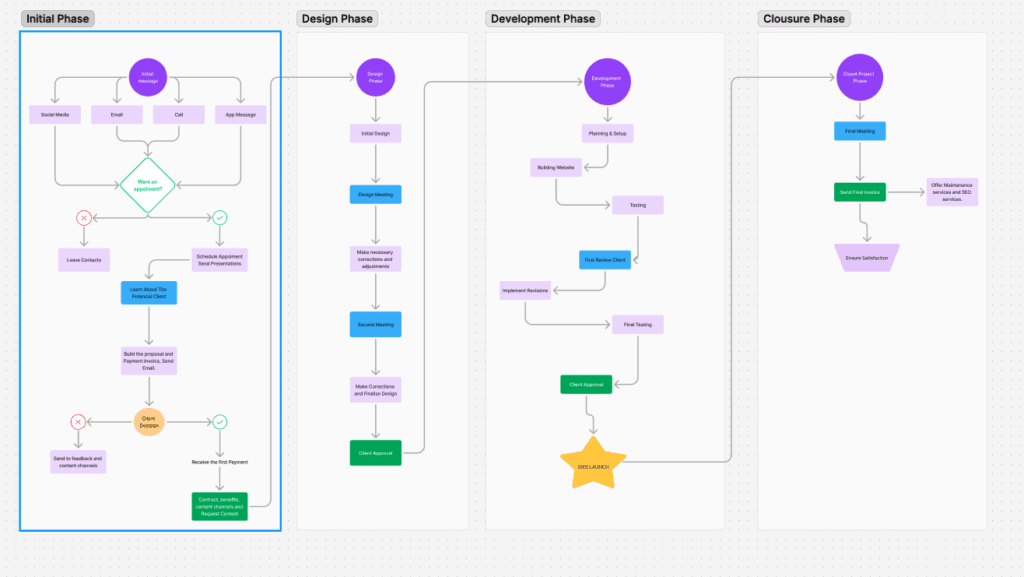The image size is (1024, 577).
Task: Click the Design Phase section label
Action: 337,19
